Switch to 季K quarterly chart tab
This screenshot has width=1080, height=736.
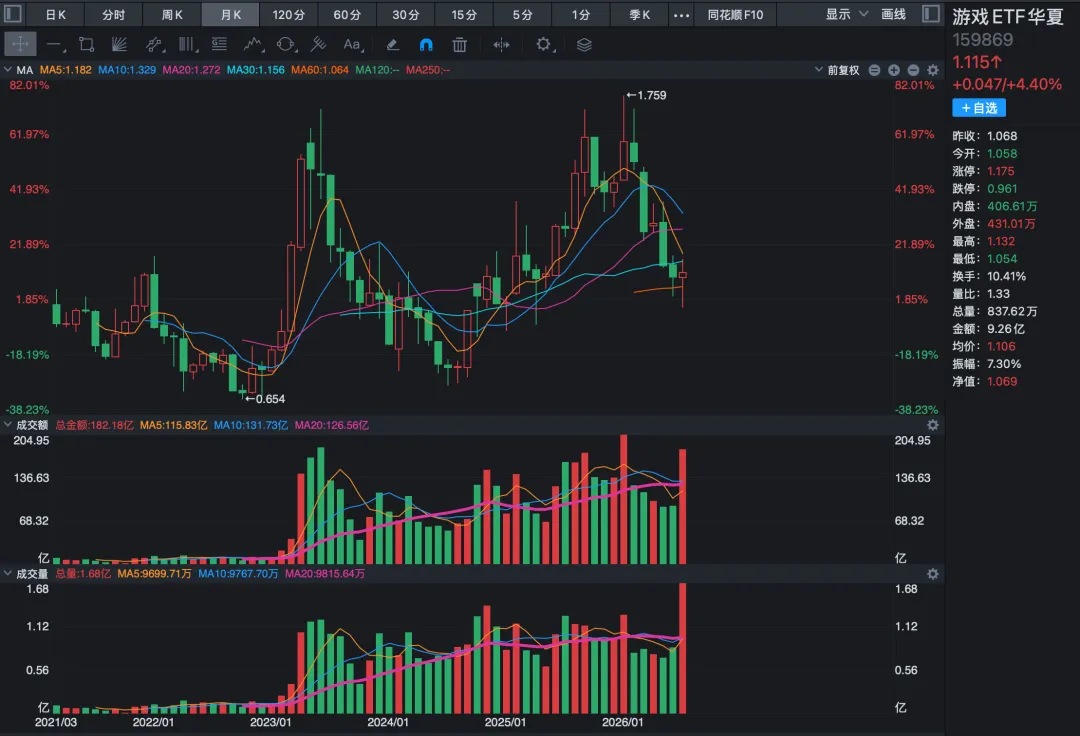pos(639,14)
